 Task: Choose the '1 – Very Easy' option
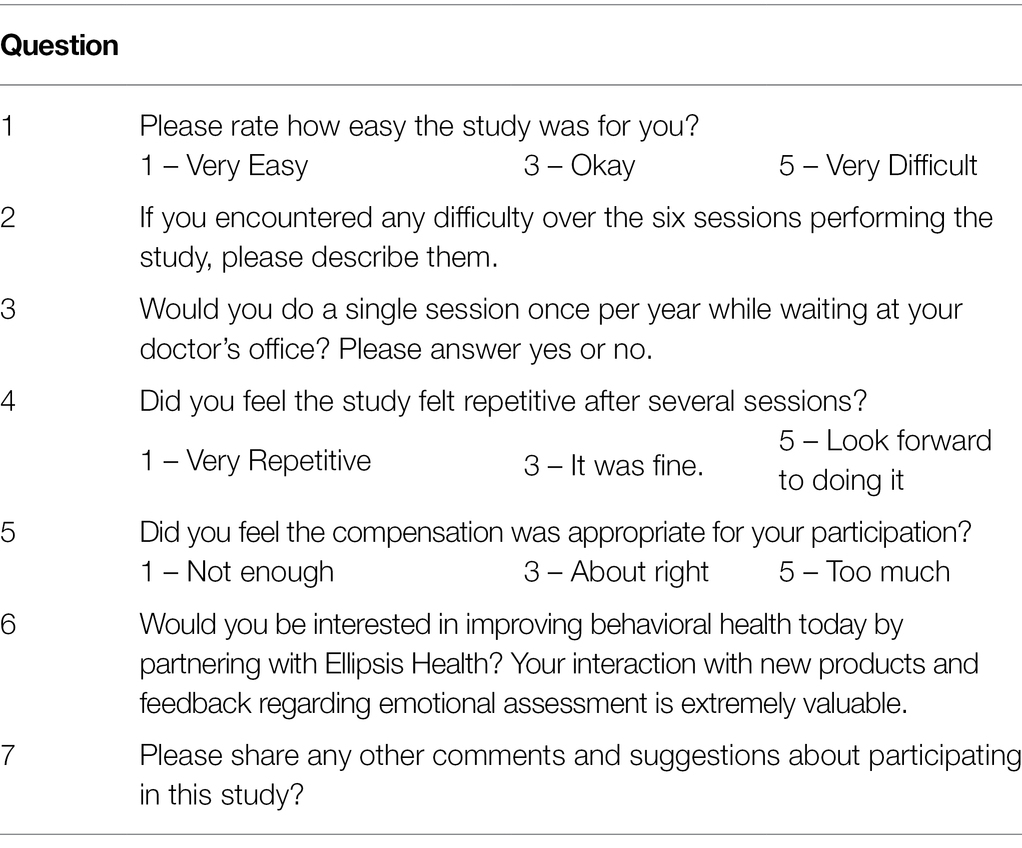pyautogui.click(x=224, y=166)
